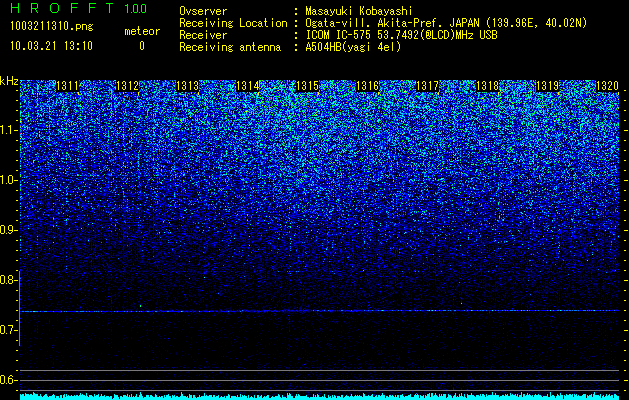Image resolution: width=629 pixels, height=400 pixels.
Task: Click the A504HB(yagi 4el) antenna value
Action: [353, 47]
